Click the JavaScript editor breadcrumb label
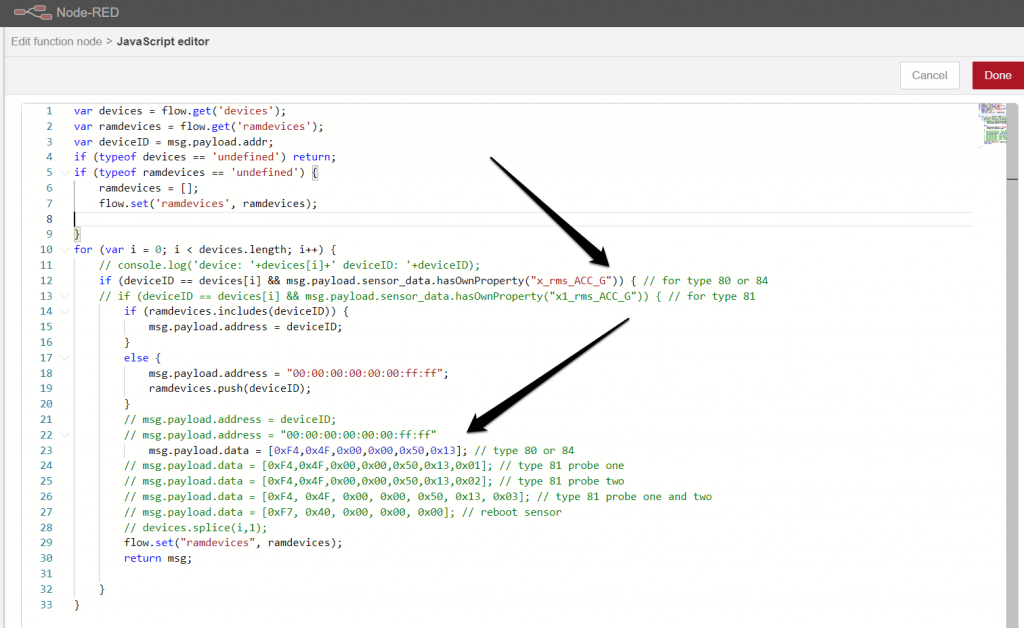Image resolution: width=1024 pixels, height=628 pixels. pos(163,41)
